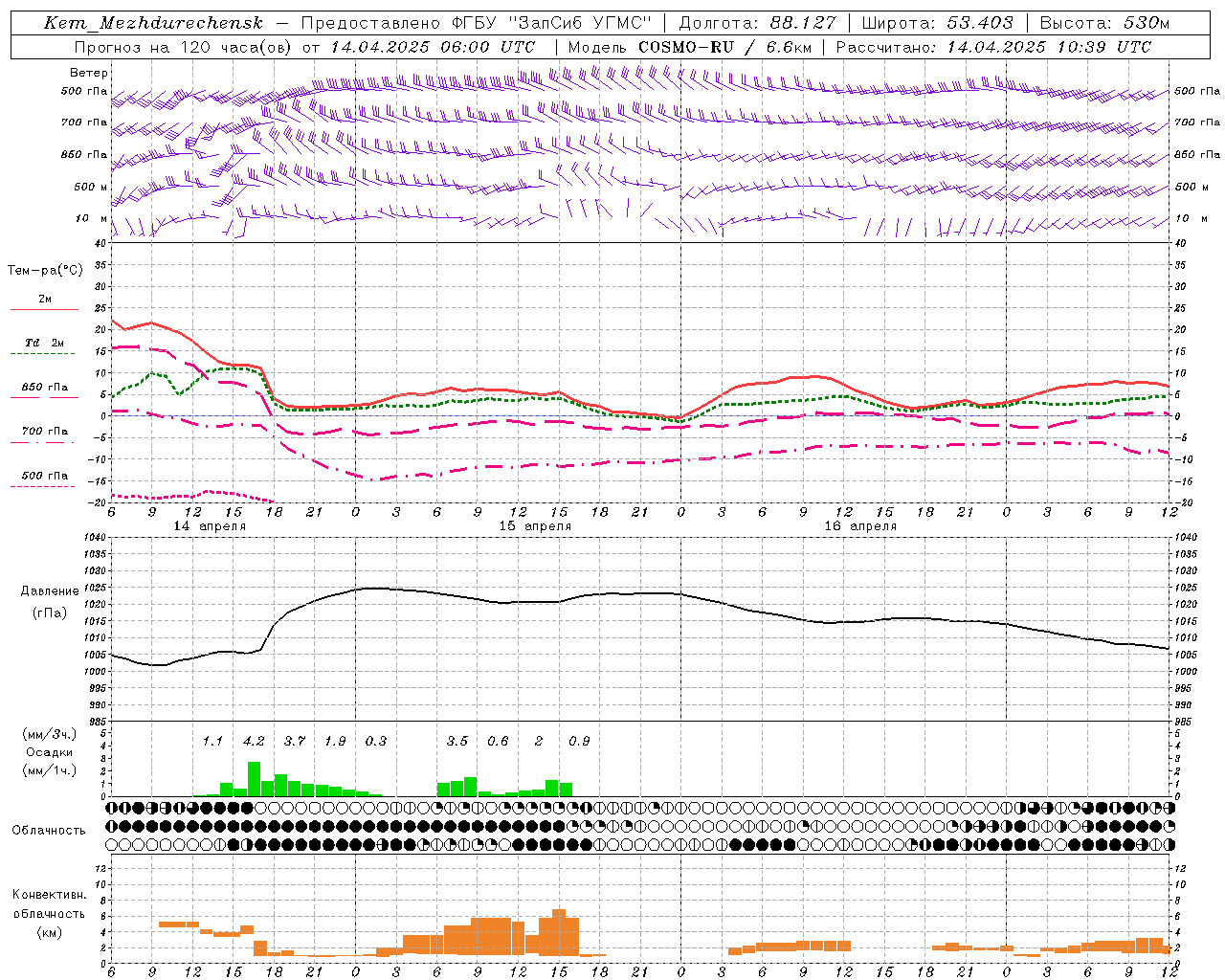The width and height of the screenshot is (1225, 980).
Task: Click the "Ветер" wind panel label
Action: tap(89, 73)
